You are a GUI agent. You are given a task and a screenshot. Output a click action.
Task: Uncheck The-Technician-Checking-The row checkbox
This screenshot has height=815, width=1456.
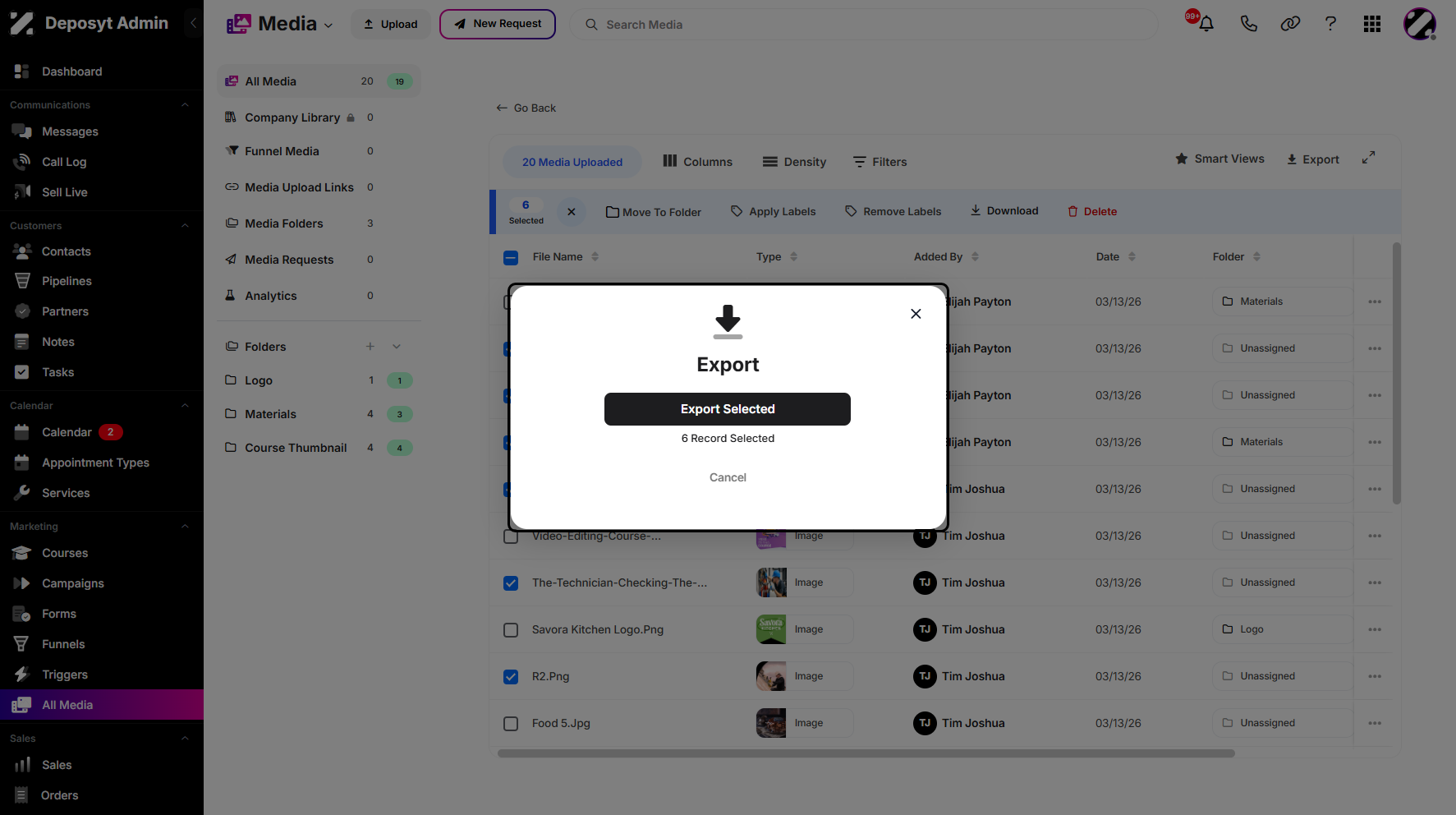click(x=511, y=583)
